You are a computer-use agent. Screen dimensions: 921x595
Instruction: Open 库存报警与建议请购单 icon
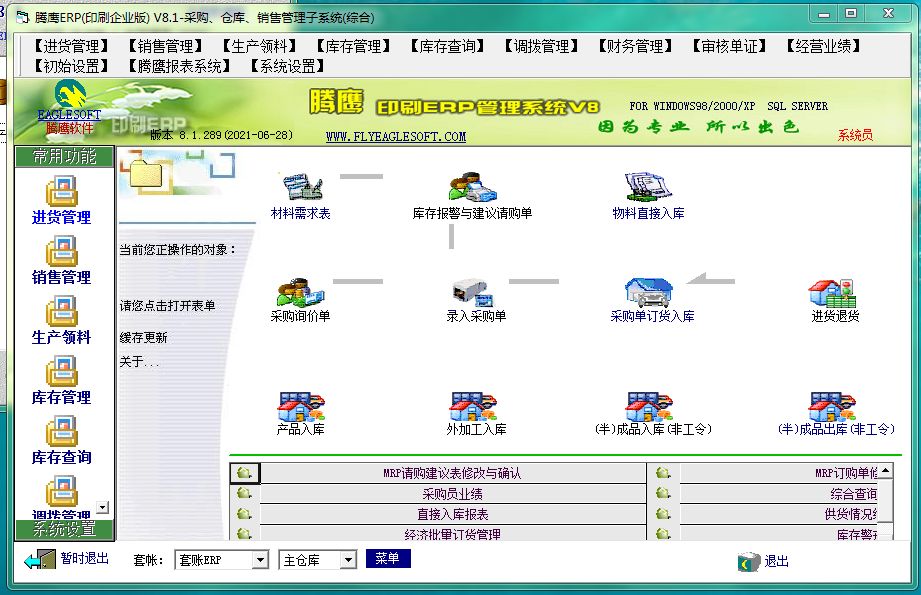[x=472, y=196]
